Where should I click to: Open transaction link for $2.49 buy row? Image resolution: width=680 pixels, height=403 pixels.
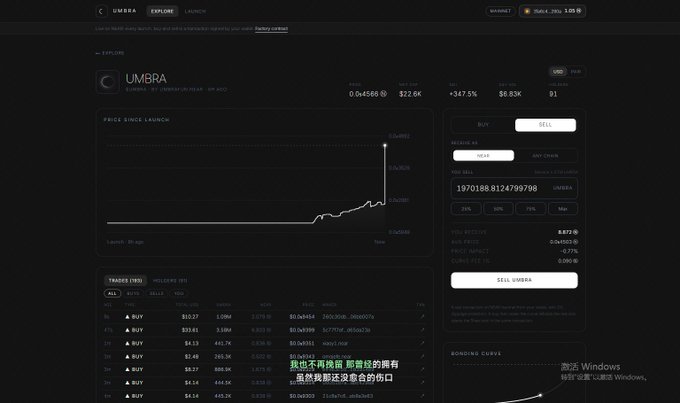[x=422, y=356]
